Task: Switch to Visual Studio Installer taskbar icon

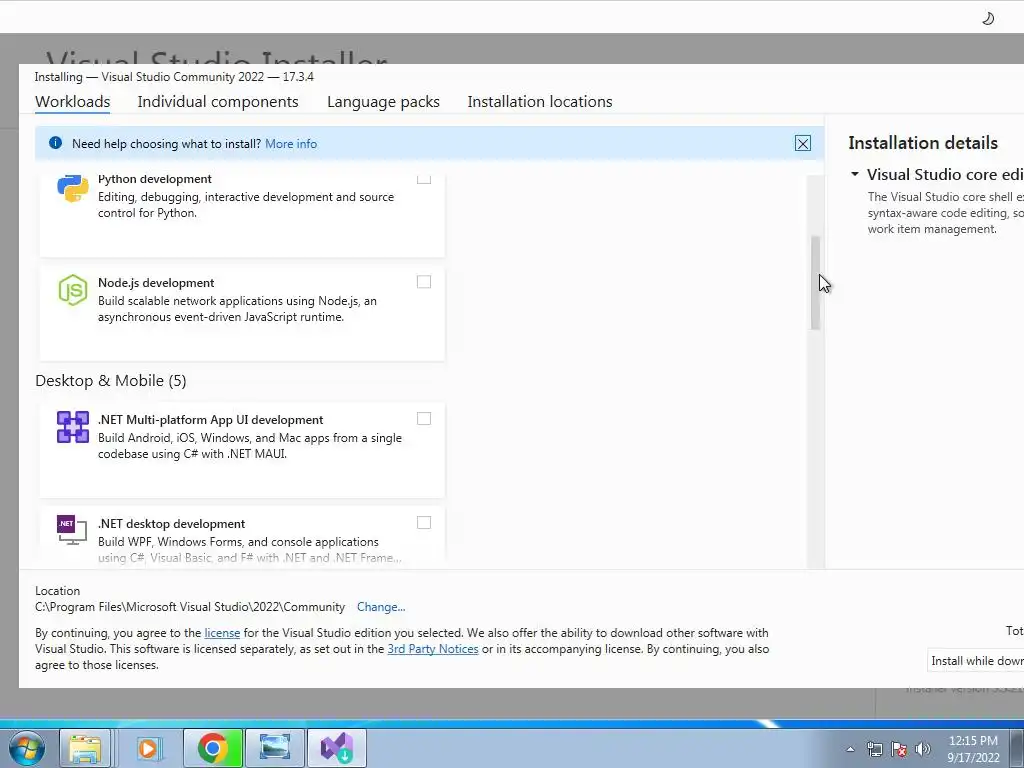Action: coord(337,748)
